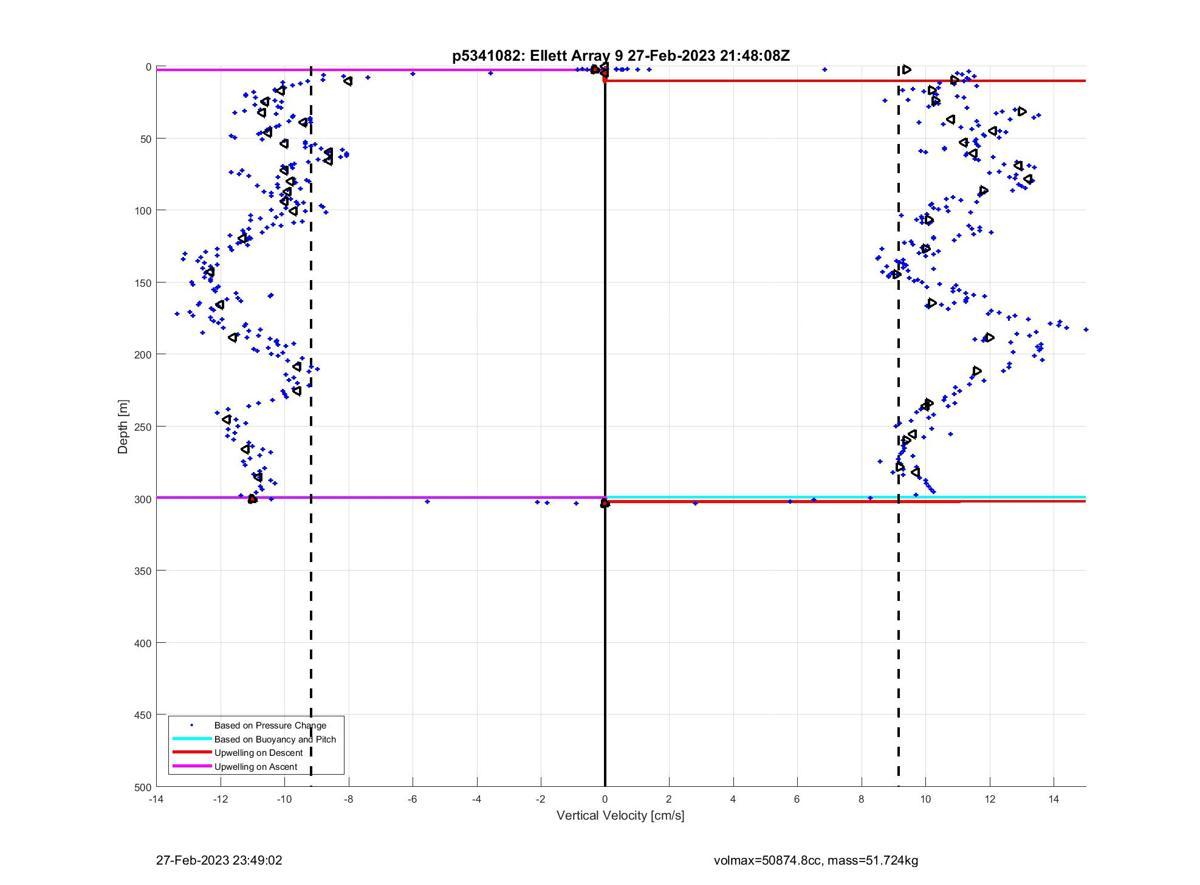1200x885 pixels.
Task: Click the velocity axis tick label "-2"
Action: coord(540,799)
